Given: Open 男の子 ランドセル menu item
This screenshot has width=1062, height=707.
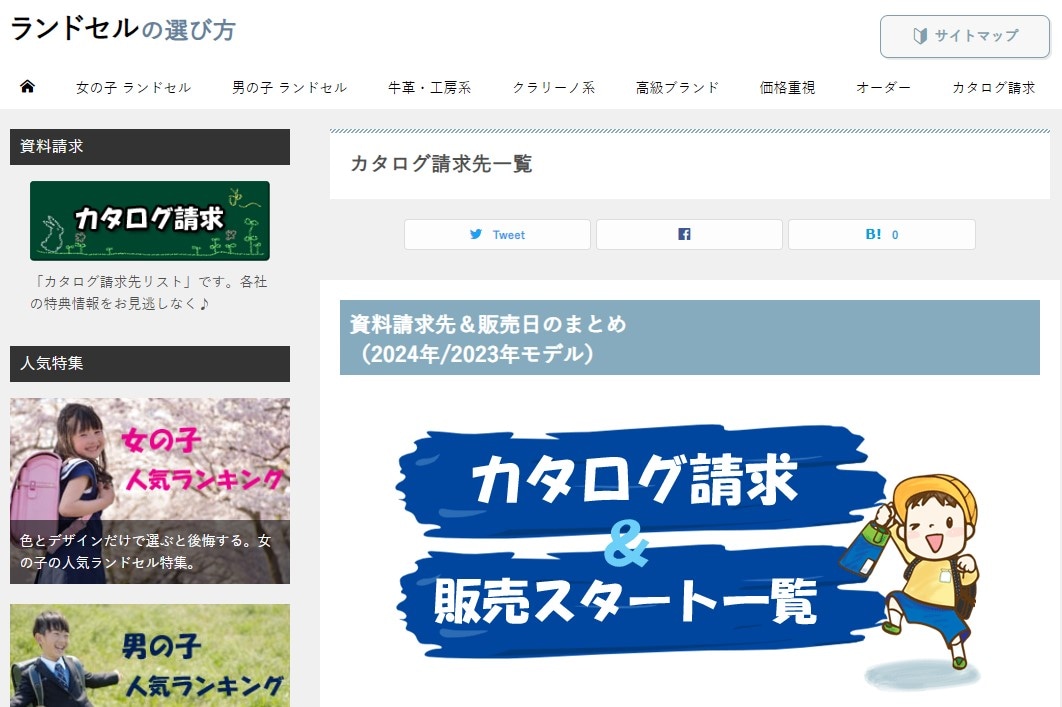Looking at the screenshot, I should tap(289, 88).
